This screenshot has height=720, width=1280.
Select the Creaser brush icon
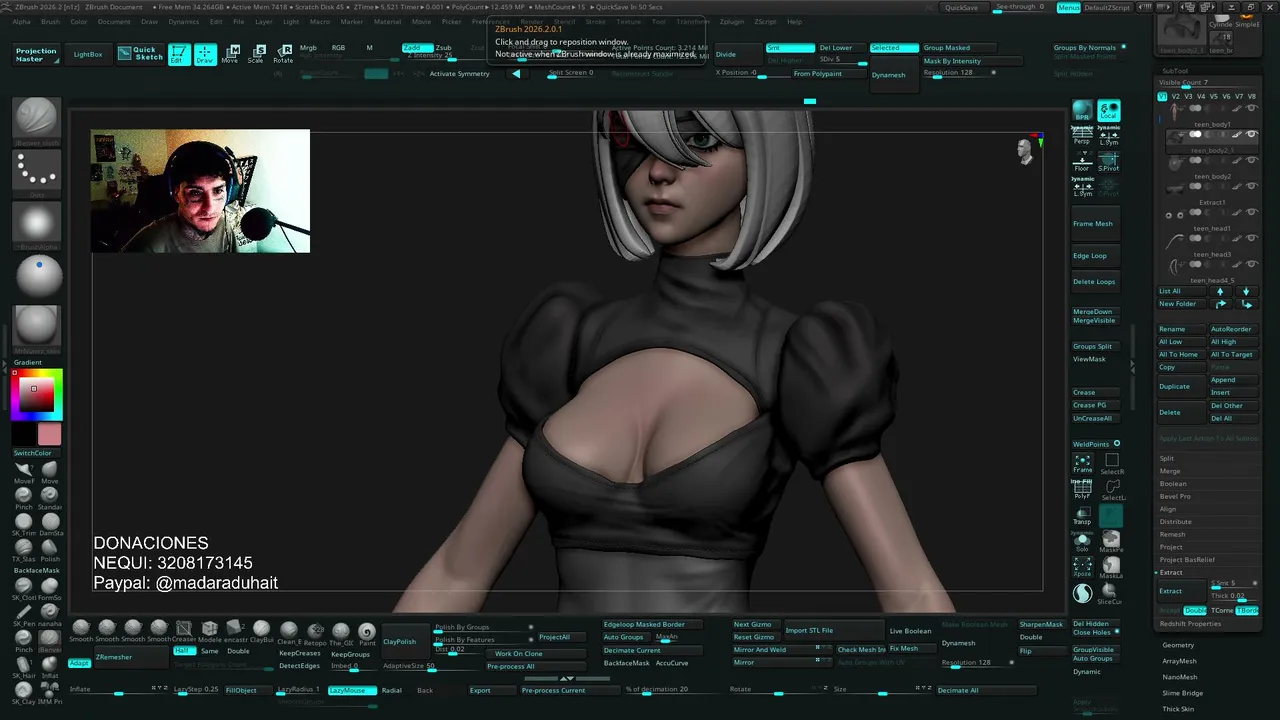(x=184, y=631)
